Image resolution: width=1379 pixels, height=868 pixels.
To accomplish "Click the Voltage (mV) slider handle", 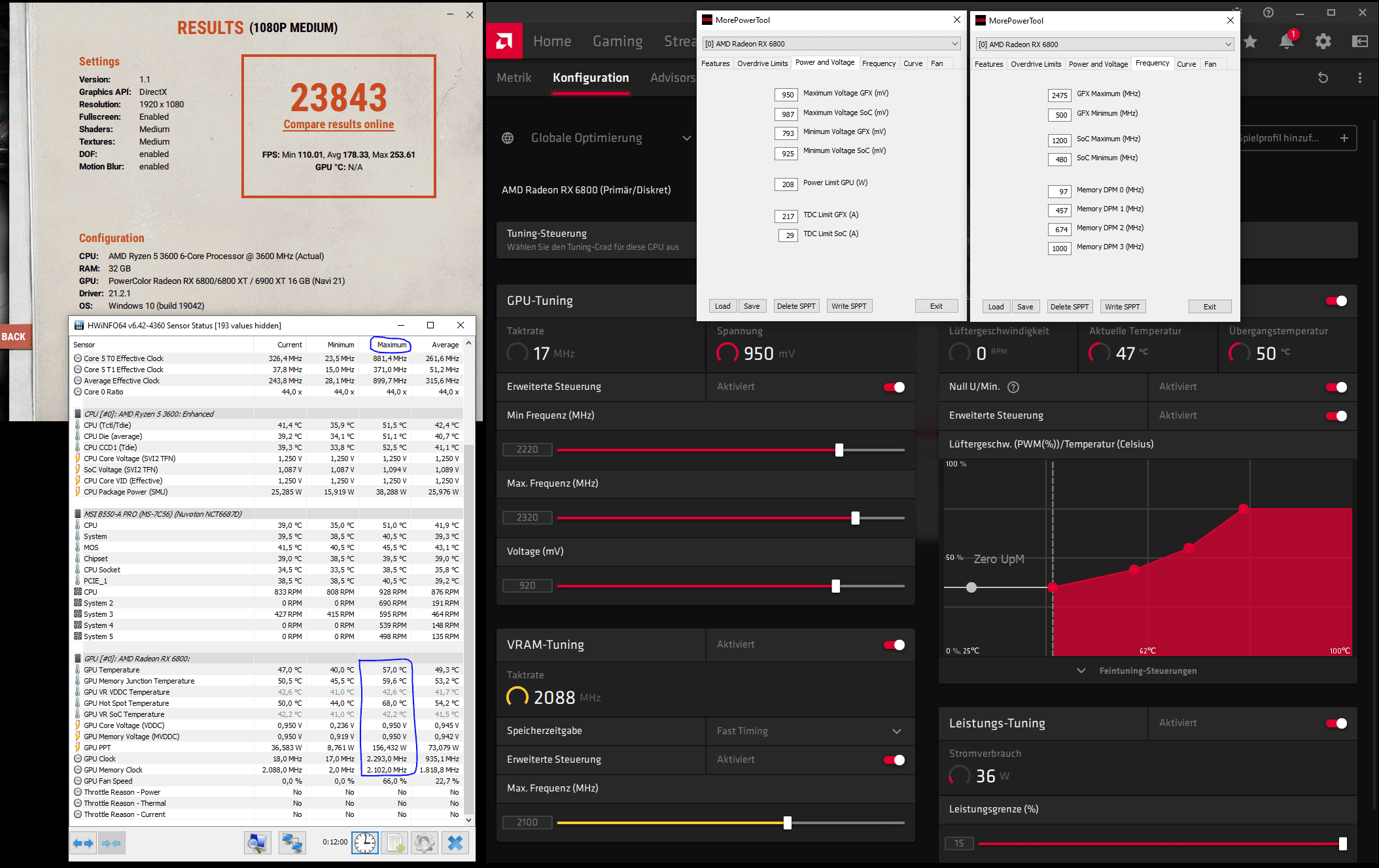I will 835,586.
